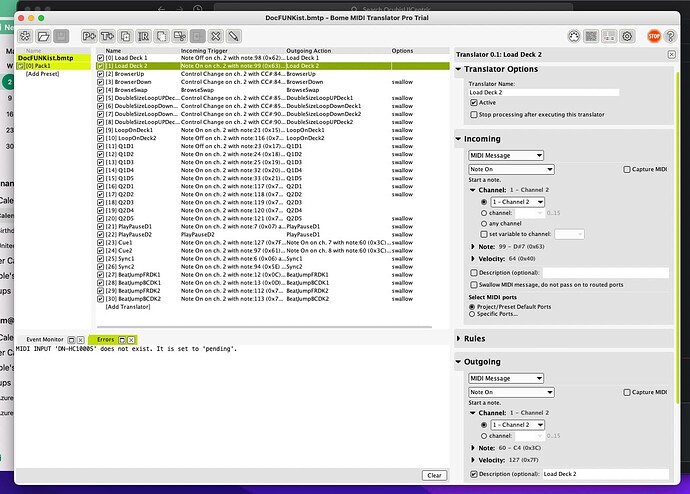The image size is (690, 494).
Task: Click the Duplicate toolbar icon
Action: (125, 36)
